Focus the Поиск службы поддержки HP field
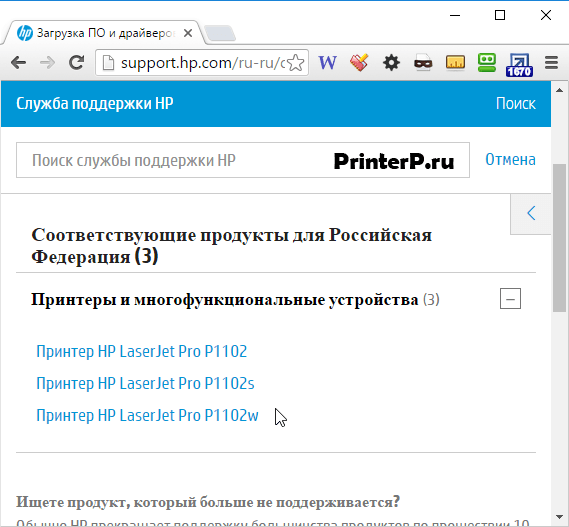Viewport: 569px width, 527px height. point(243,160)
